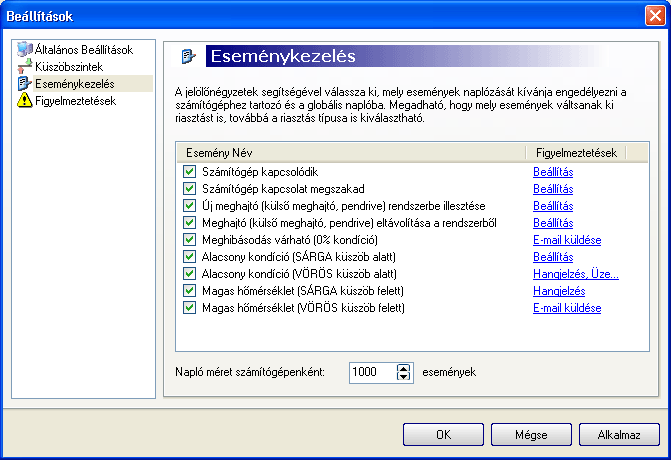Click the Napló méret input field
The image size is (671, 460).
pyautogui.click(x=372, y=372)
